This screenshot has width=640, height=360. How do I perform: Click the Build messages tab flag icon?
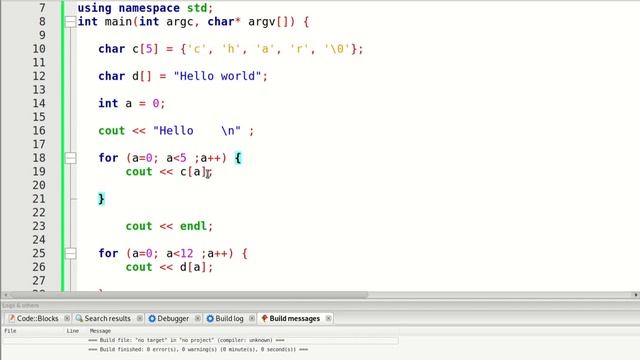(x=264, y=318)
